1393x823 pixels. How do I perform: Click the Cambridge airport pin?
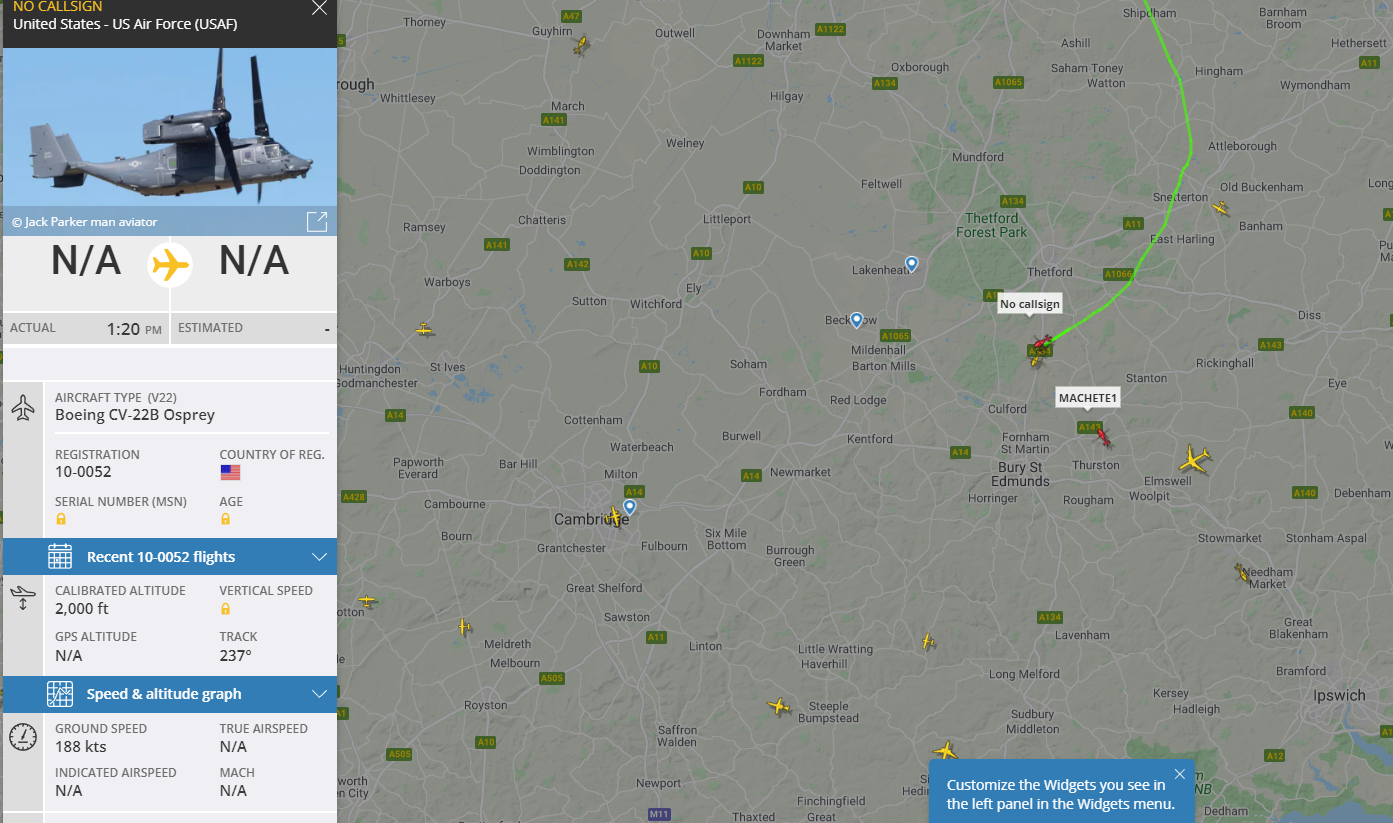tap(629, 507)
